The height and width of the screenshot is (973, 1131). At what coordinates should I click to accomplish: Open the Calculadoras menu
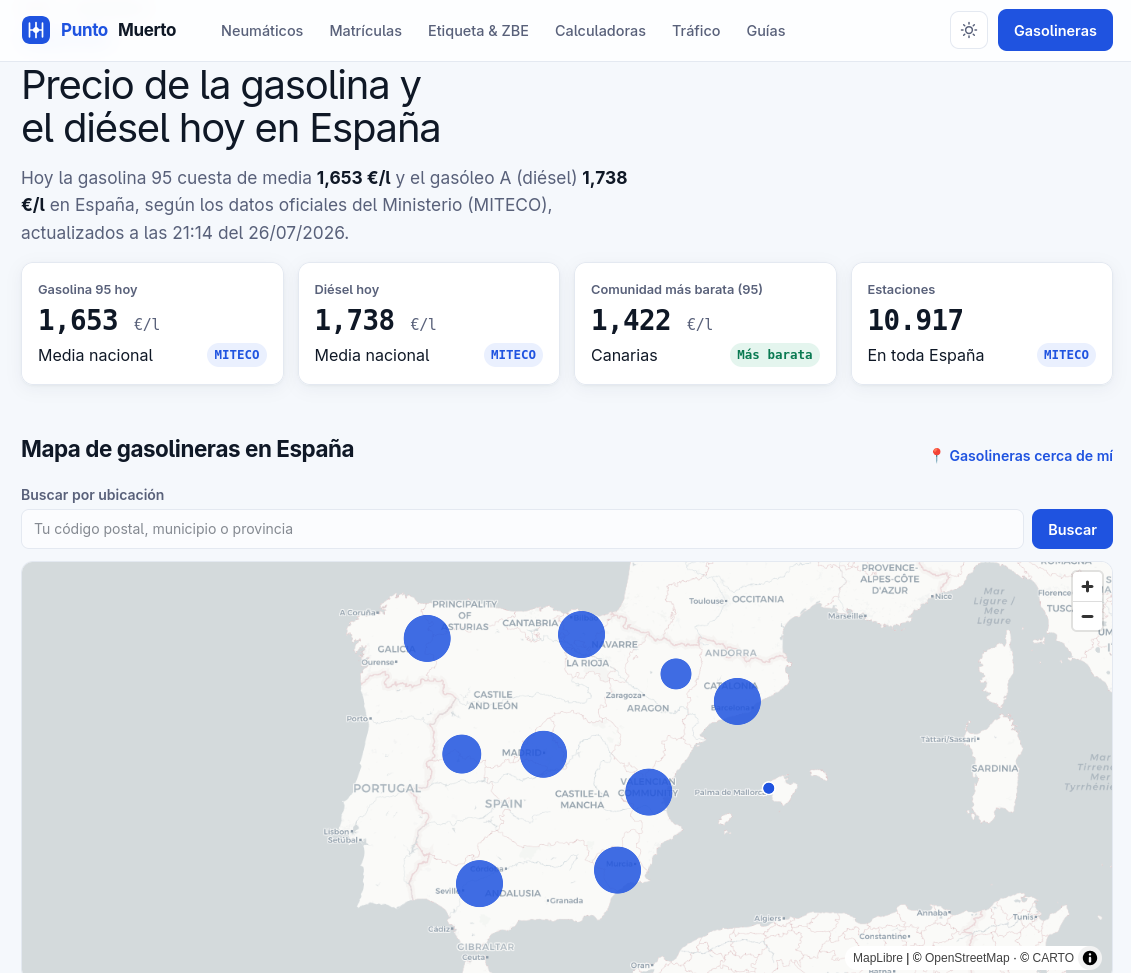click(x=600, y=30)
